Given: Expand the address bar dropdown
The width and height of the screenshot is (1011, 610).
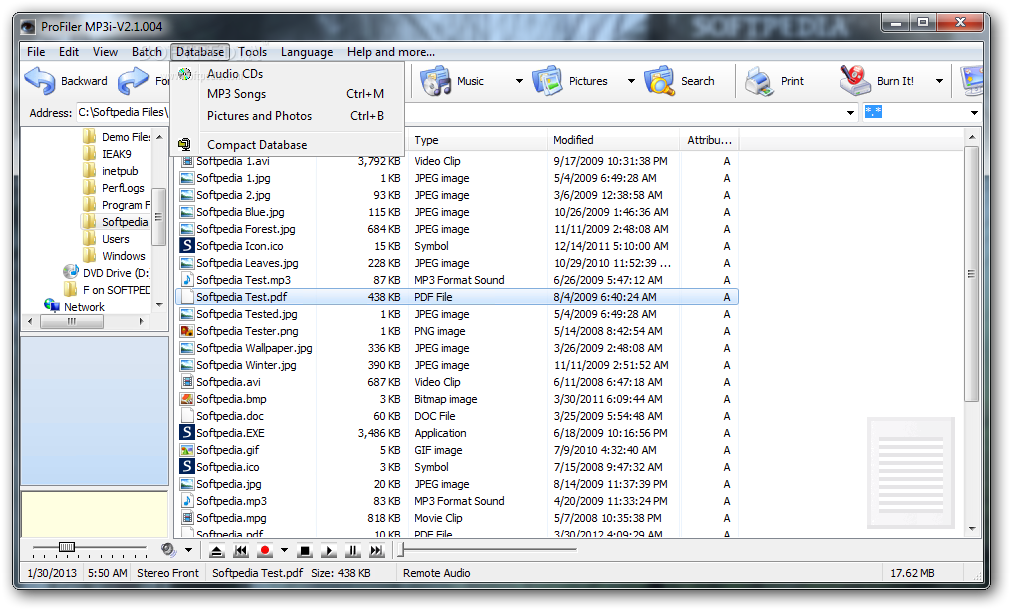Looking at the screenshot, I should [850, 113].
